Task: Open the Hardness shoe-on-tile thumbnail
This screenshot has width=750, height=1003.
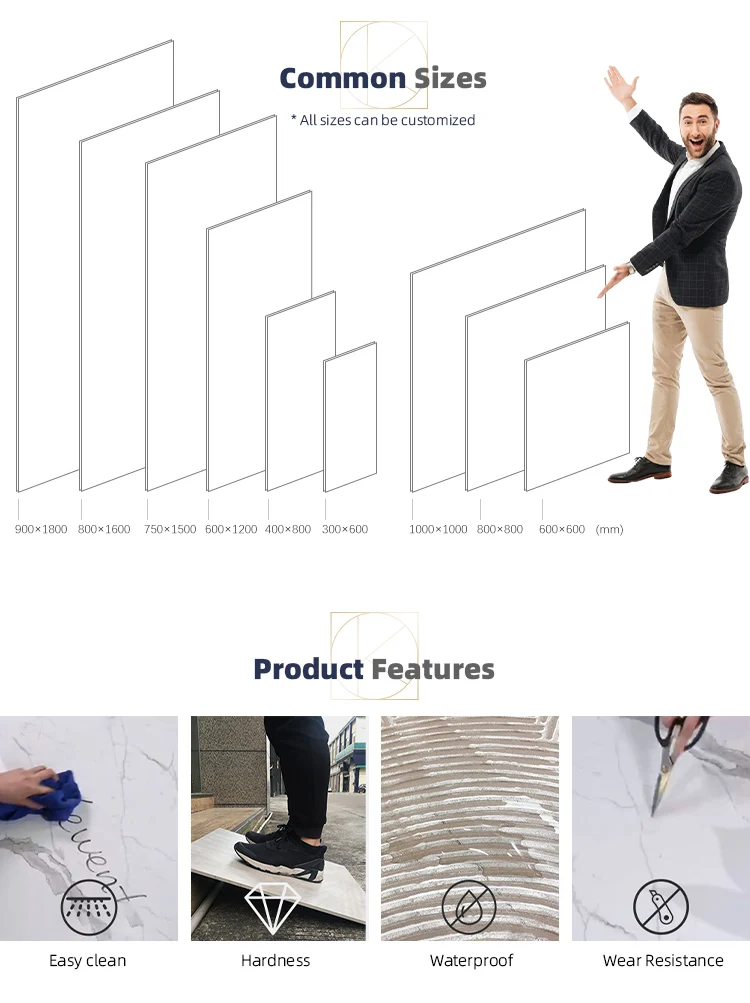Action: pyautogui.click(x=278, y=828)
